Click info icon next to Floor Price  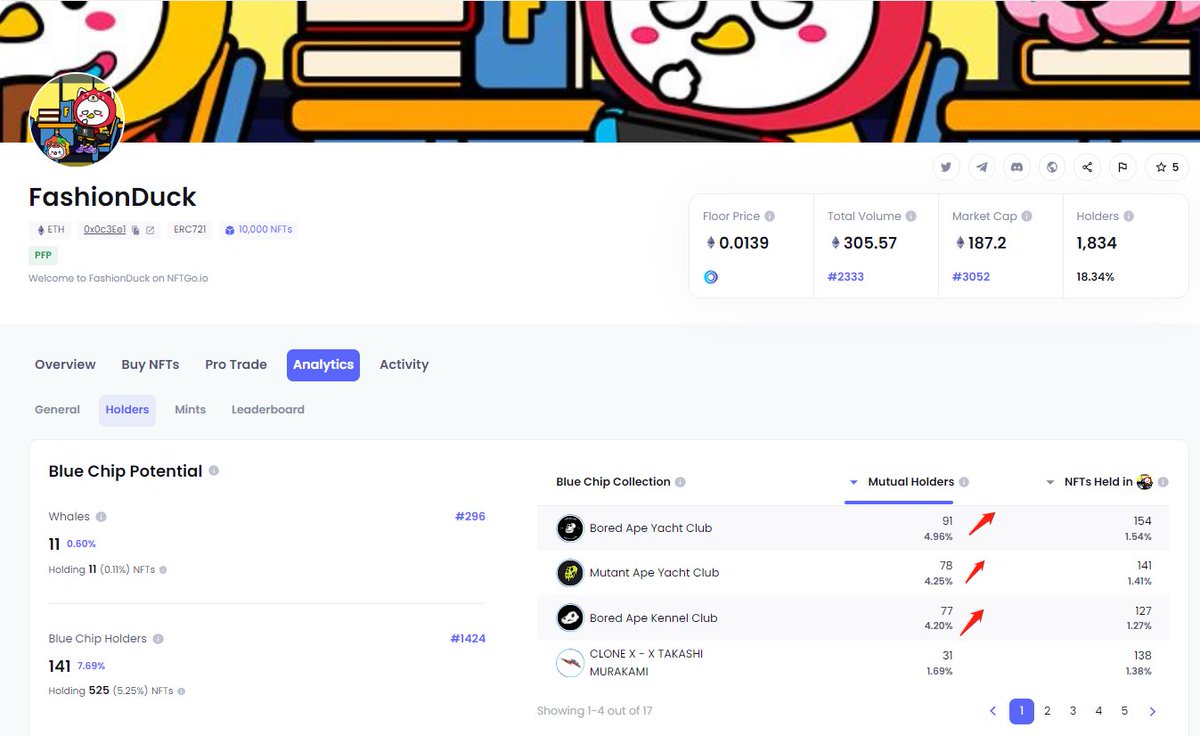tap(770, 216)
